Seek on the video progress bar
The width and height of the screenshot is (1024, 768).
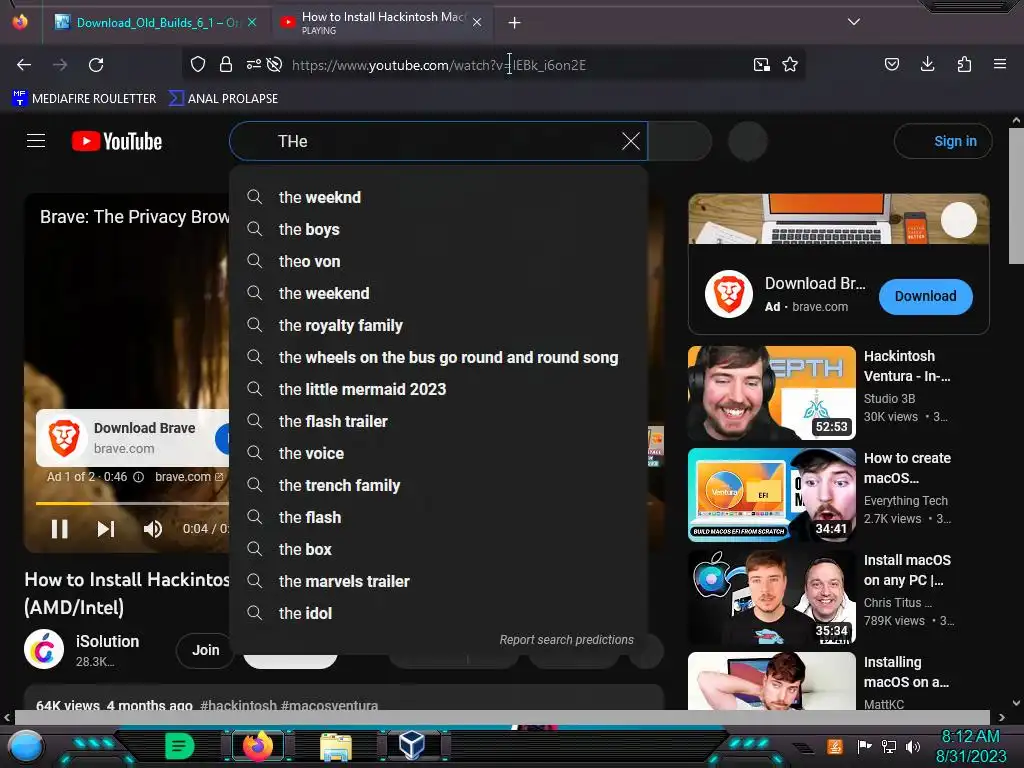132,504
